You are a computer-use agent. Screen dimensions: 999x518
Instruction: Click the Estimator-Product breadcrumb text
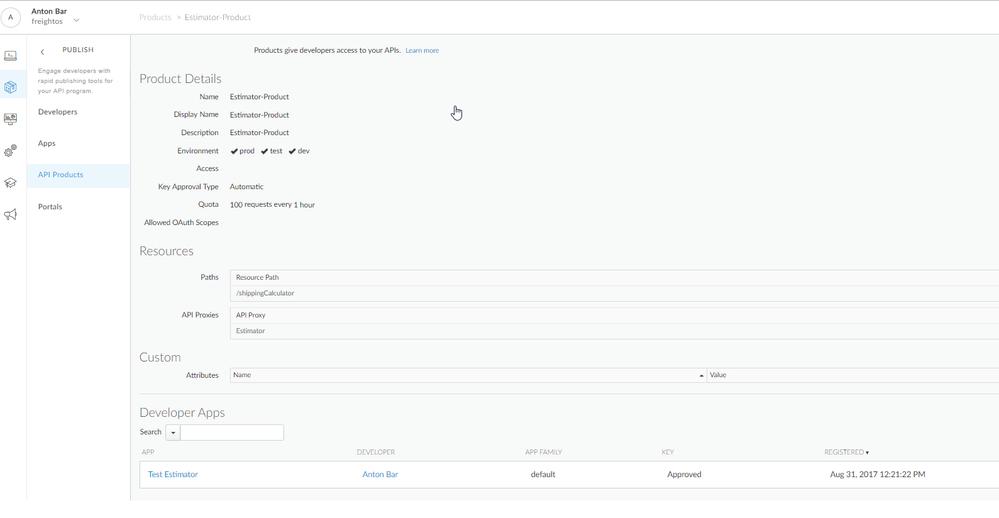tap(217, 17)
